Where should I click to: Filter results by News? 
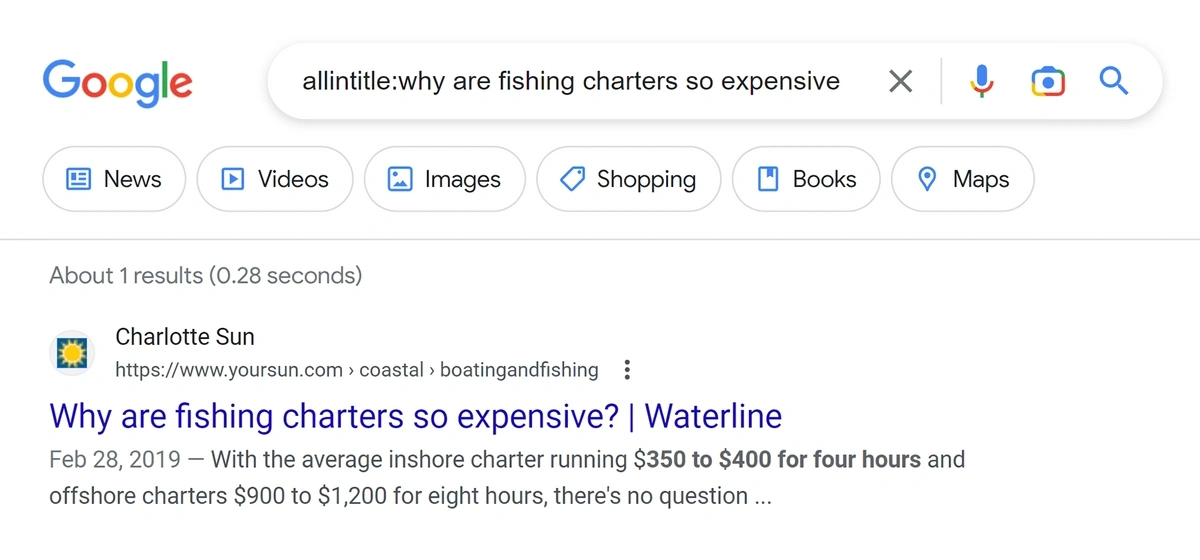click(x=114, y=179)
